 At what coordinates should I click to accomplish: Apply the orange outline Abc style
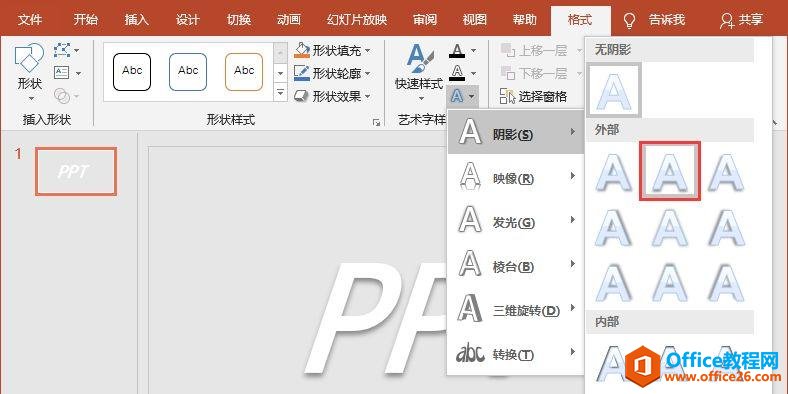coord(244,72)
